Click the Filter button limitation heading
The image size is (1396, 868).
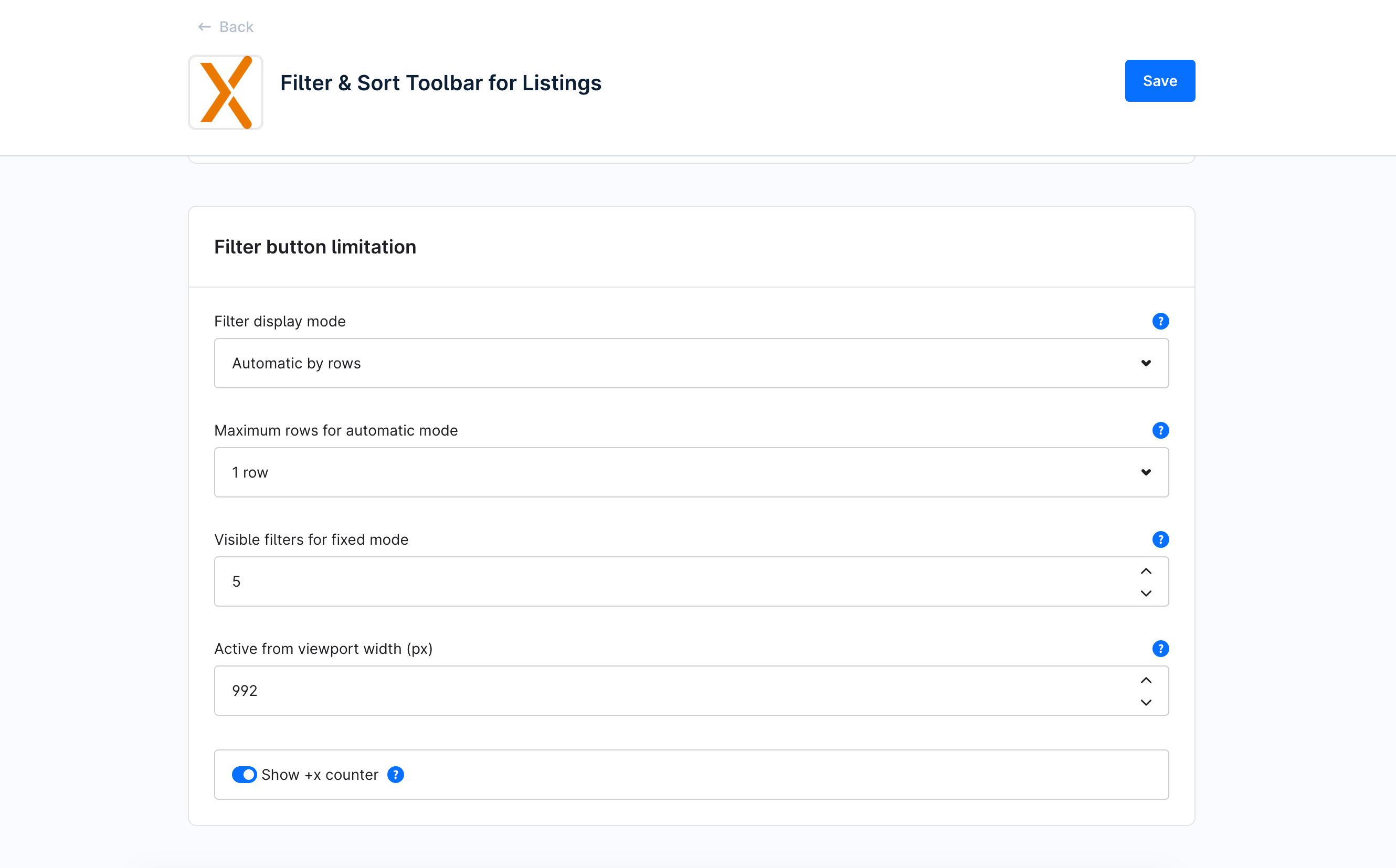click(x=315, y=247)
